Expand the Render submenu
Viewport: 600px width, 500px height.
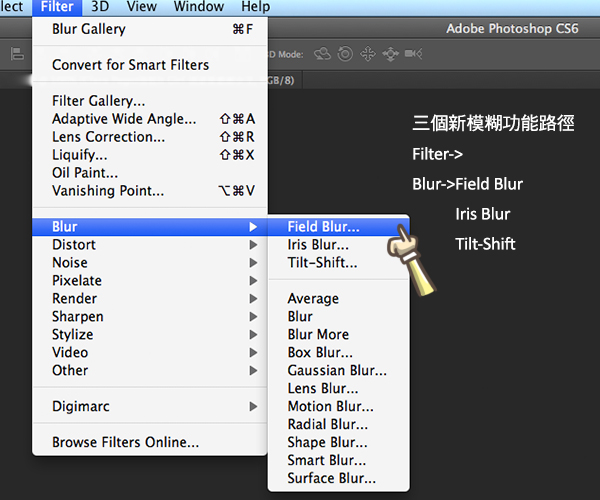click(x=150, y=299)
